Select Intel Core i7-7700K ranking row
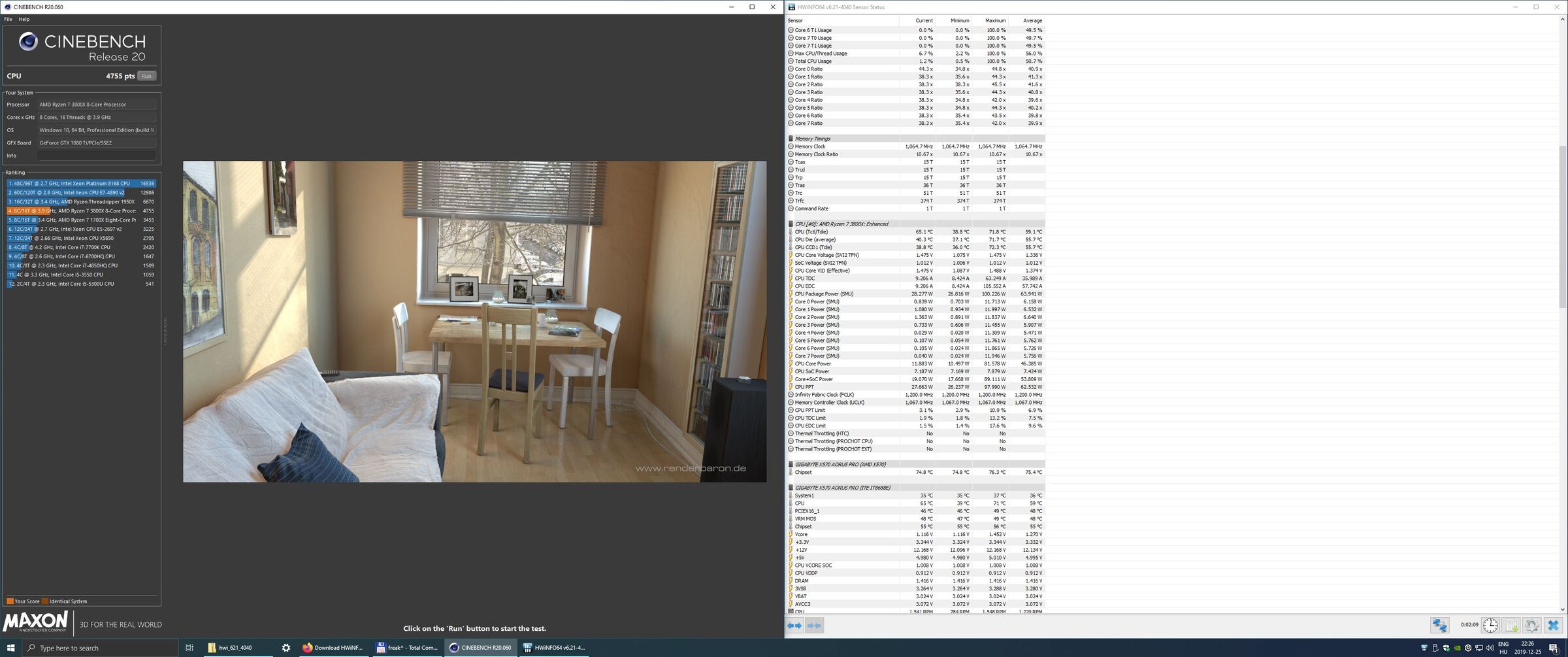 [81, 248]
